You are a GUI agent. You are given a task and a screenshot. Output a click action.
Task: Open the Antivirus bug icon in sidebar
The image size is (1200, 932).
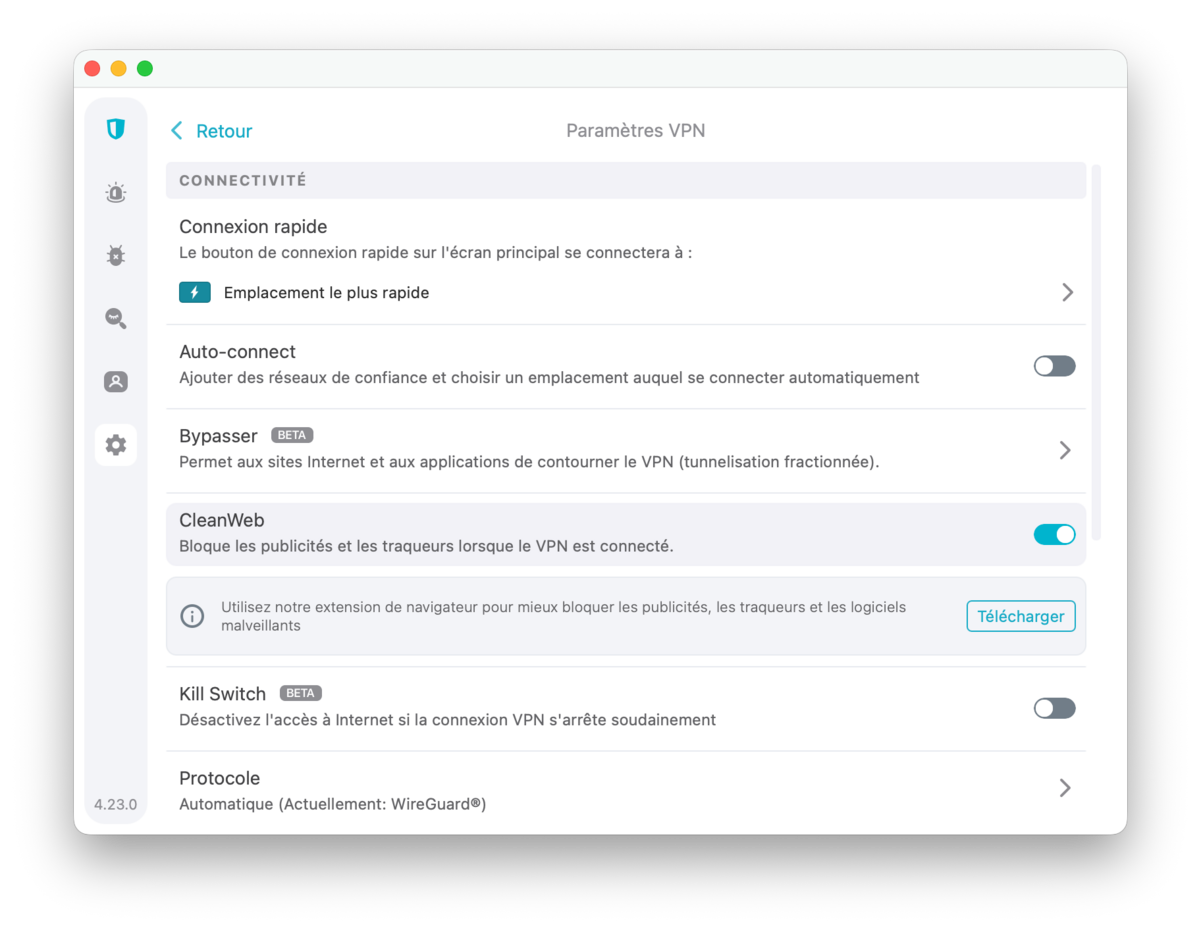[116, 256]
